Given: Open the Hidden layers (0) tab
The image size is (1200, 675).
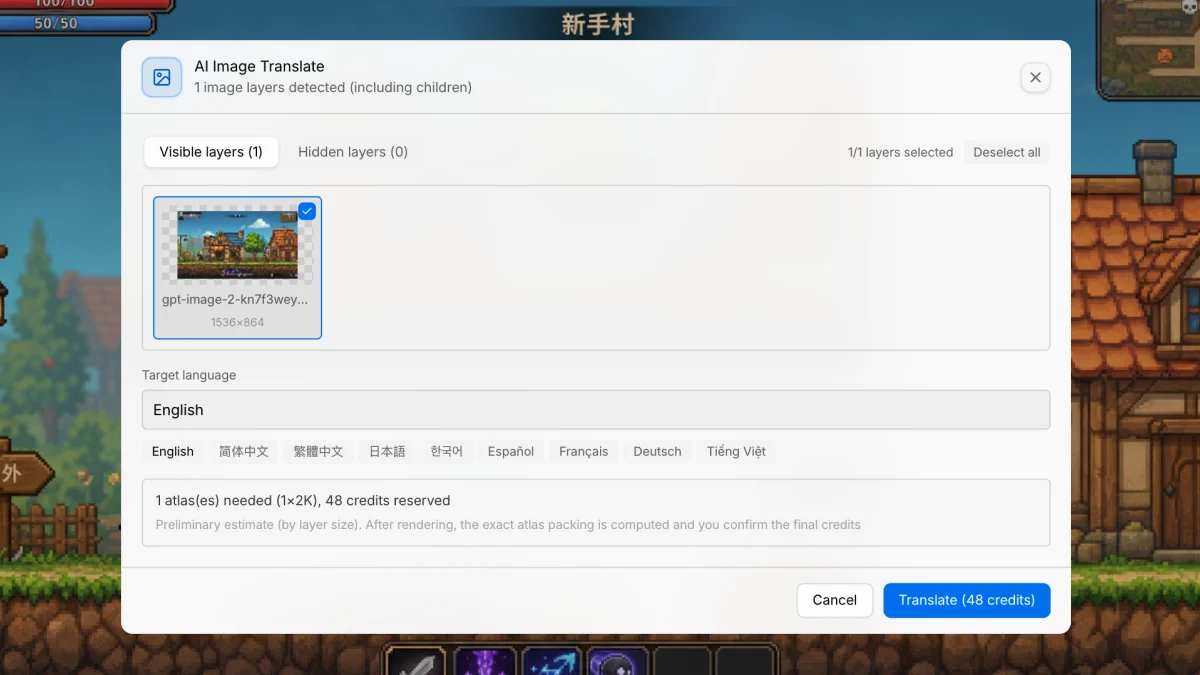Looking at the screenshot, I should pos(353,152).
